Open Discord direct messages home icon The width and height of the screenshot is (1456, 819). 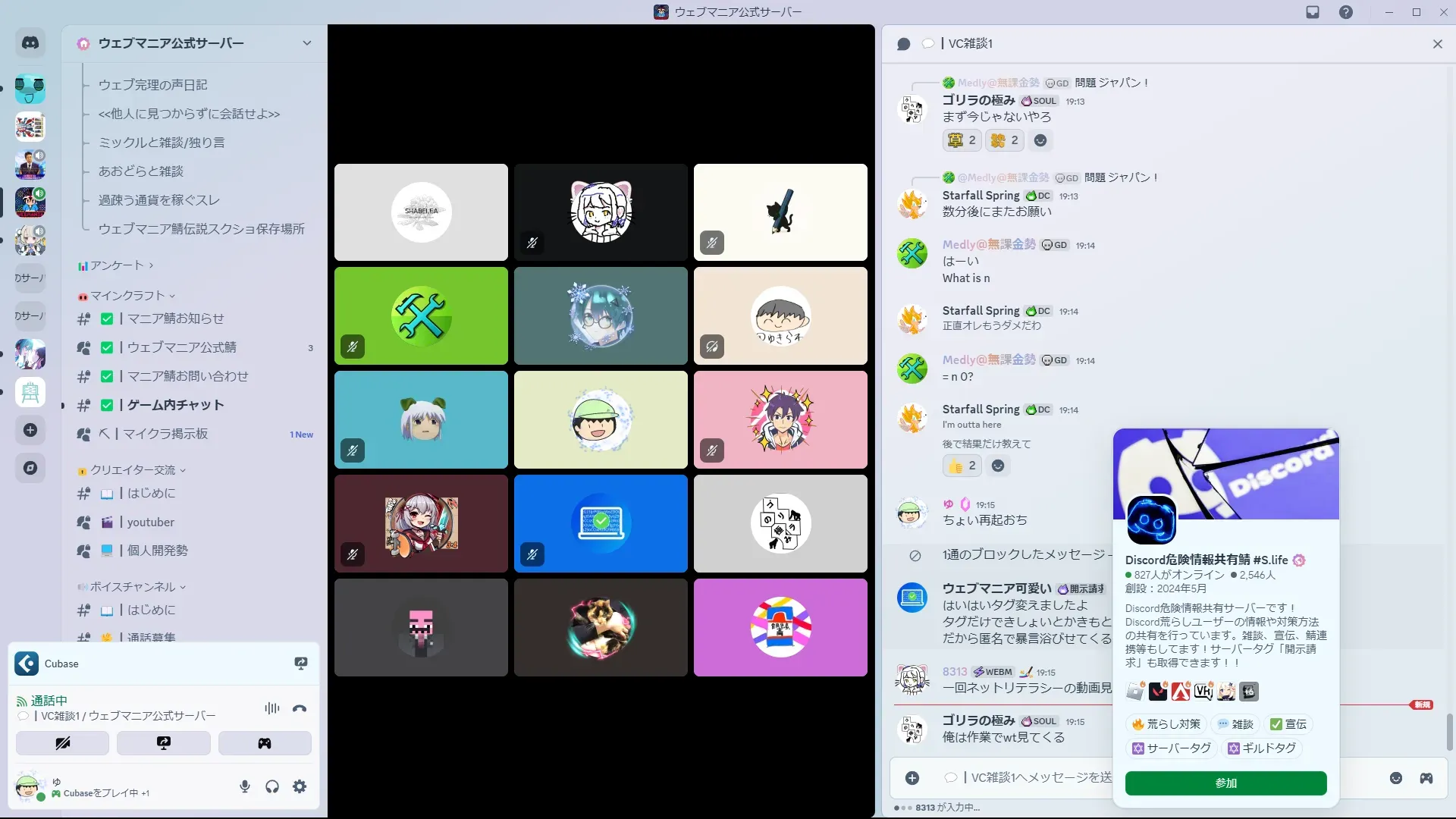click(x=30, y=43)
